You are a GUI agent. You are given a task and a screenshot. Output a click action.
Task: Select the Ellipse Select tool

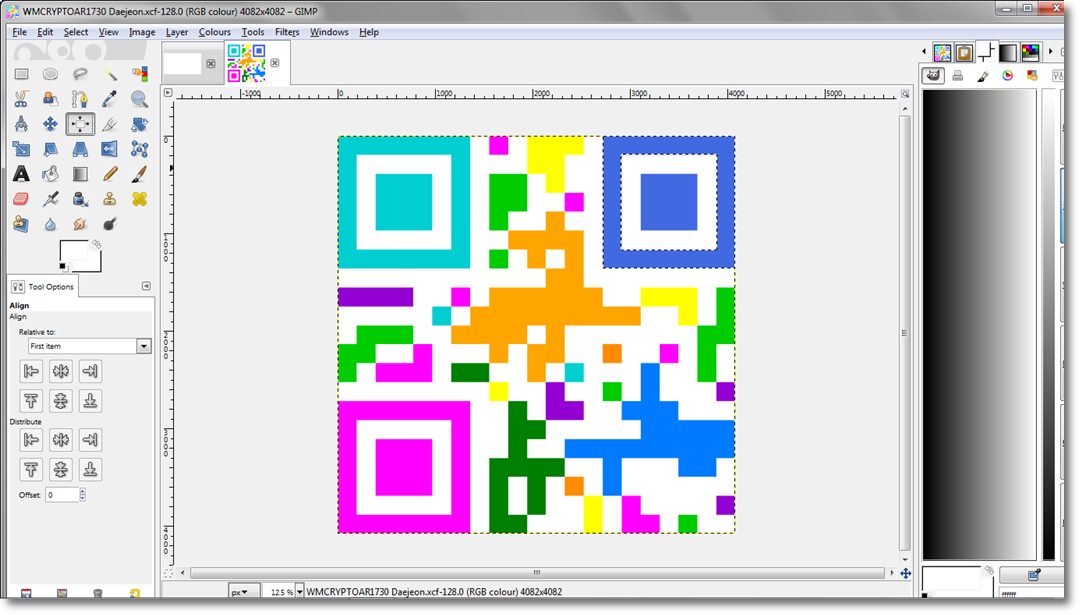(x=50, y=74)
